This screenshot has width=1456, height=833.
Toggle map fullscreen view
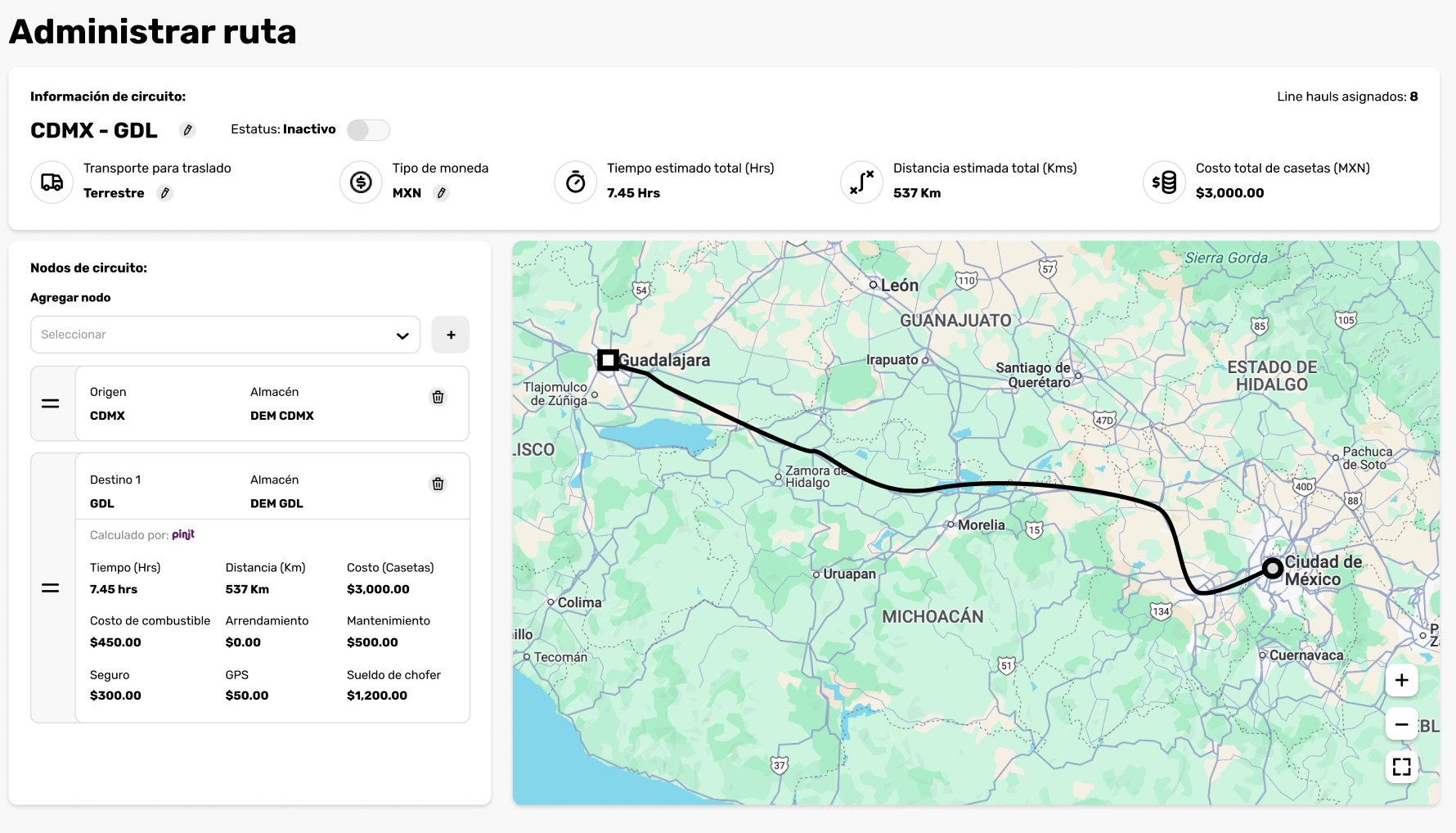pyautogui.click(x=1401, y=767)
